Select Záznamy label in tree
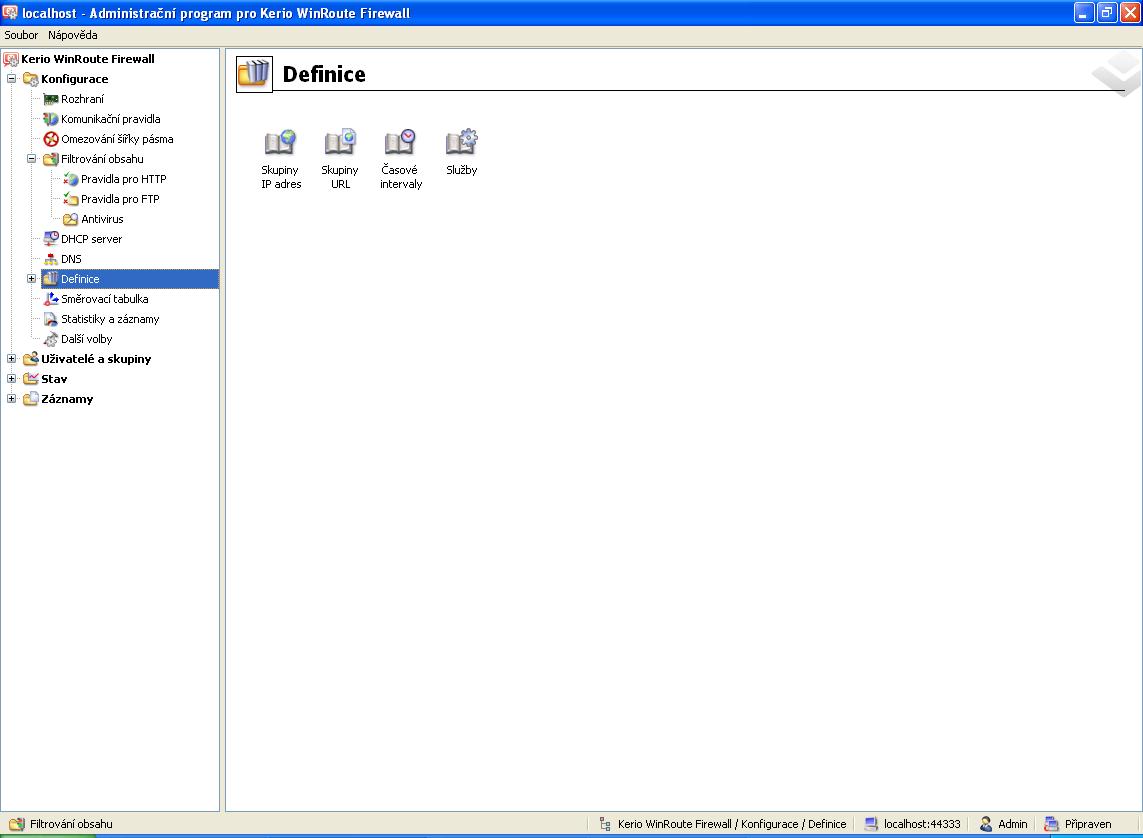Viewport: 1143px width, 838px height. click(x=67, y=399)
